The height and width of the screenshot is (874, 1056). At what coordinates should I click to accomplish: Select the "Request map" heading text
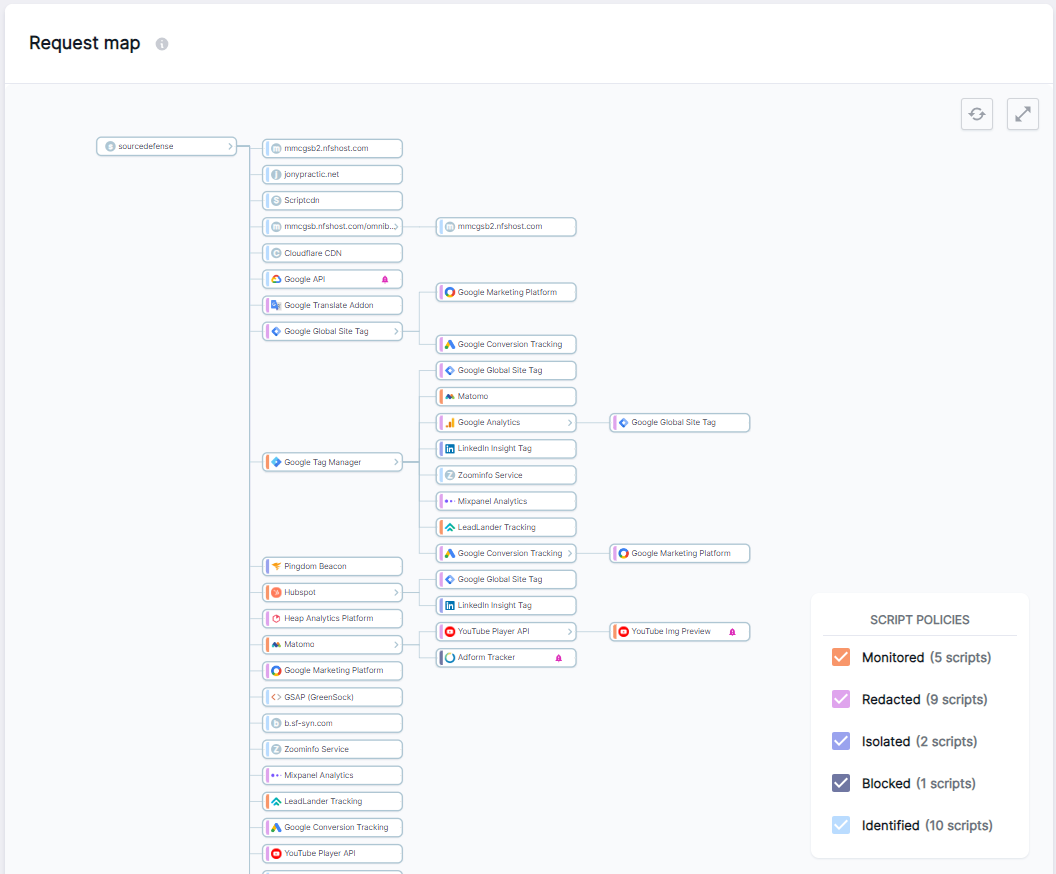click(85, 43)
